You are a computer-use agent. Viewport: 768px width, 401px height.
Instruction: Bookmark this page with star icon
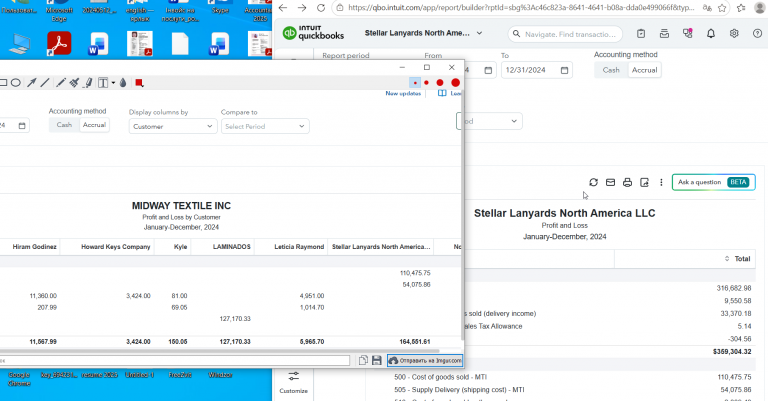point(722,8)
